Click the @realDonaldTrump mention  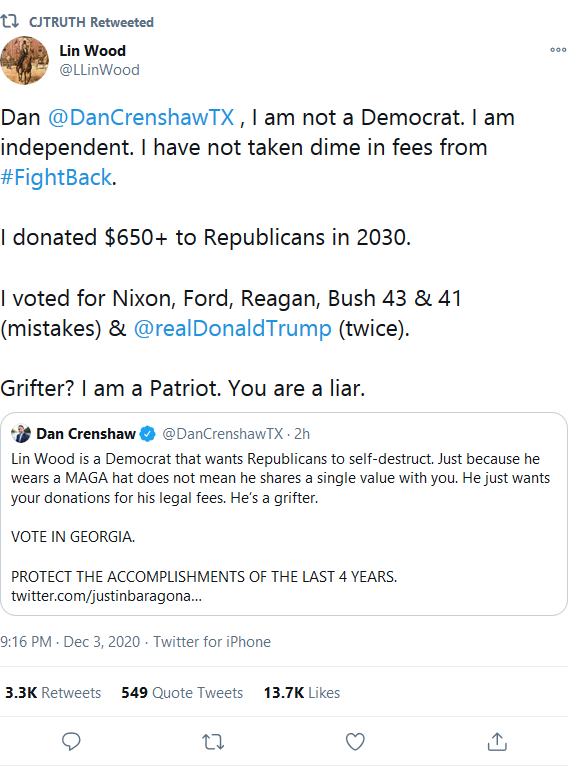tap(233, 328)
